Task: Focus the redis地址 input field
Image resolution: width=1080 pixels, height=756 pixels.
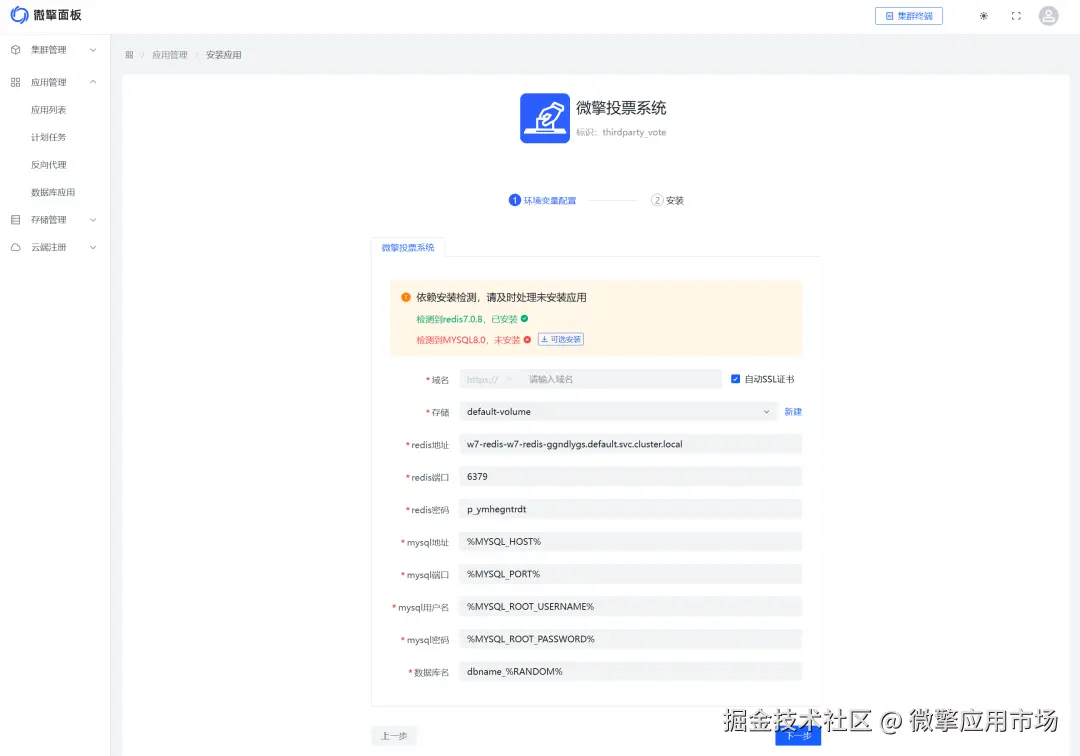Action: point(630,444)
